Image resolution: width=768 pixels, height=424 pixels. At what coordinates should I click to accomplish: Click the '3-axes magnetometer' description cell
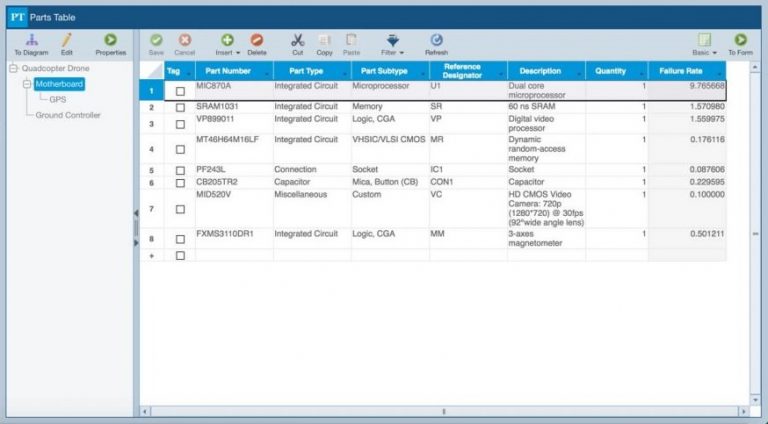click(547, 238)
